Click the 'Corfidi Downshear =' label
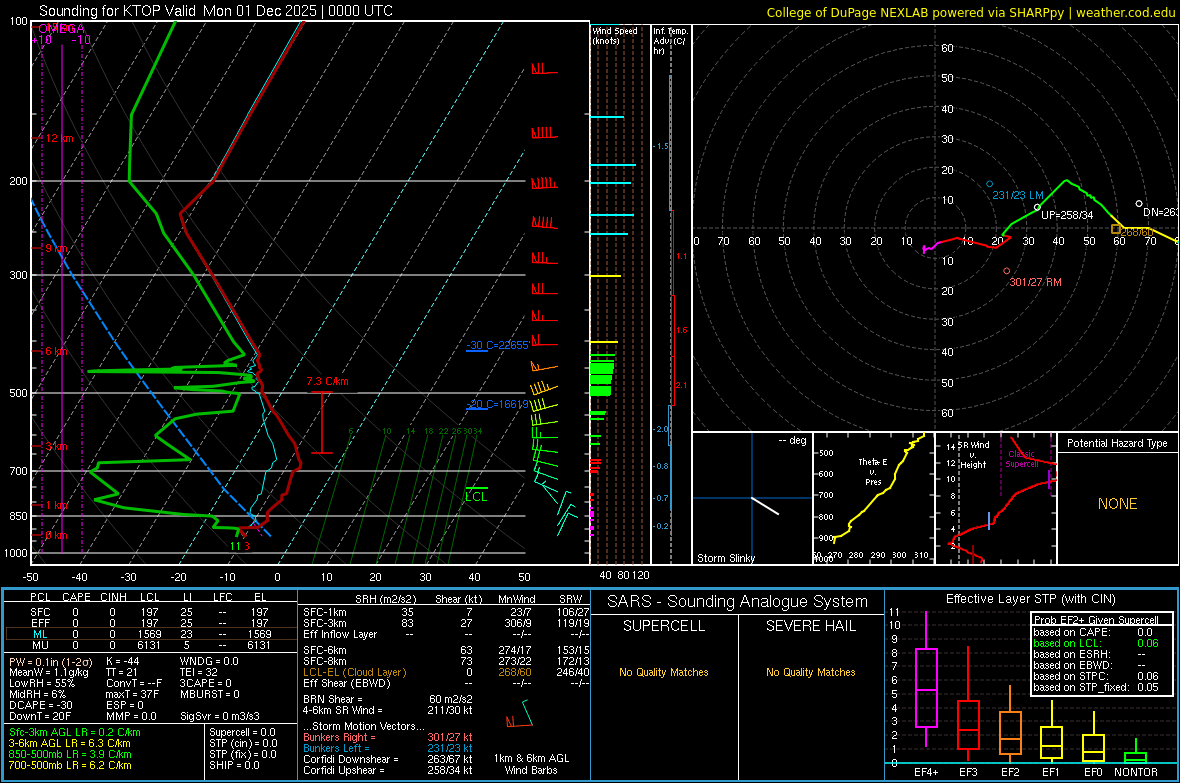1180x783 pixels. pyautogui.click(x=351, y=759)
